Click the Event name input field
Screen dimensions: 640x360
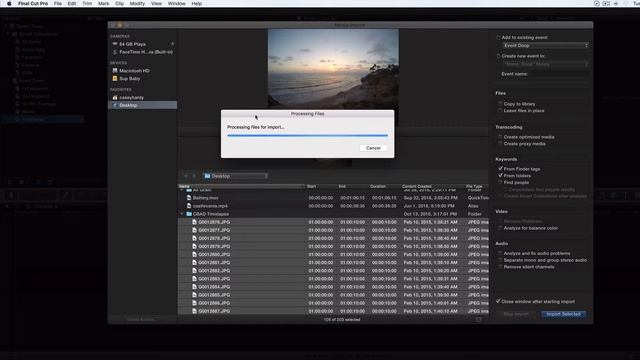pos(559,74)
